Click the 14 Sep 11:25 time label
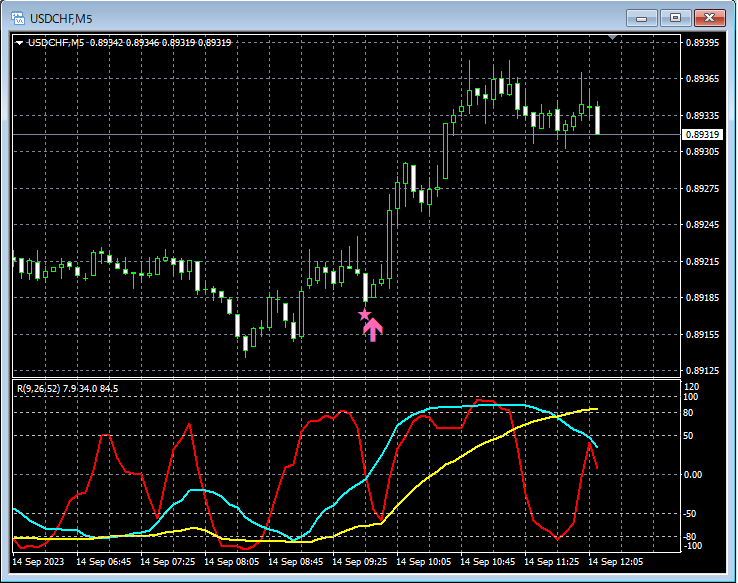 coord(552,562)
